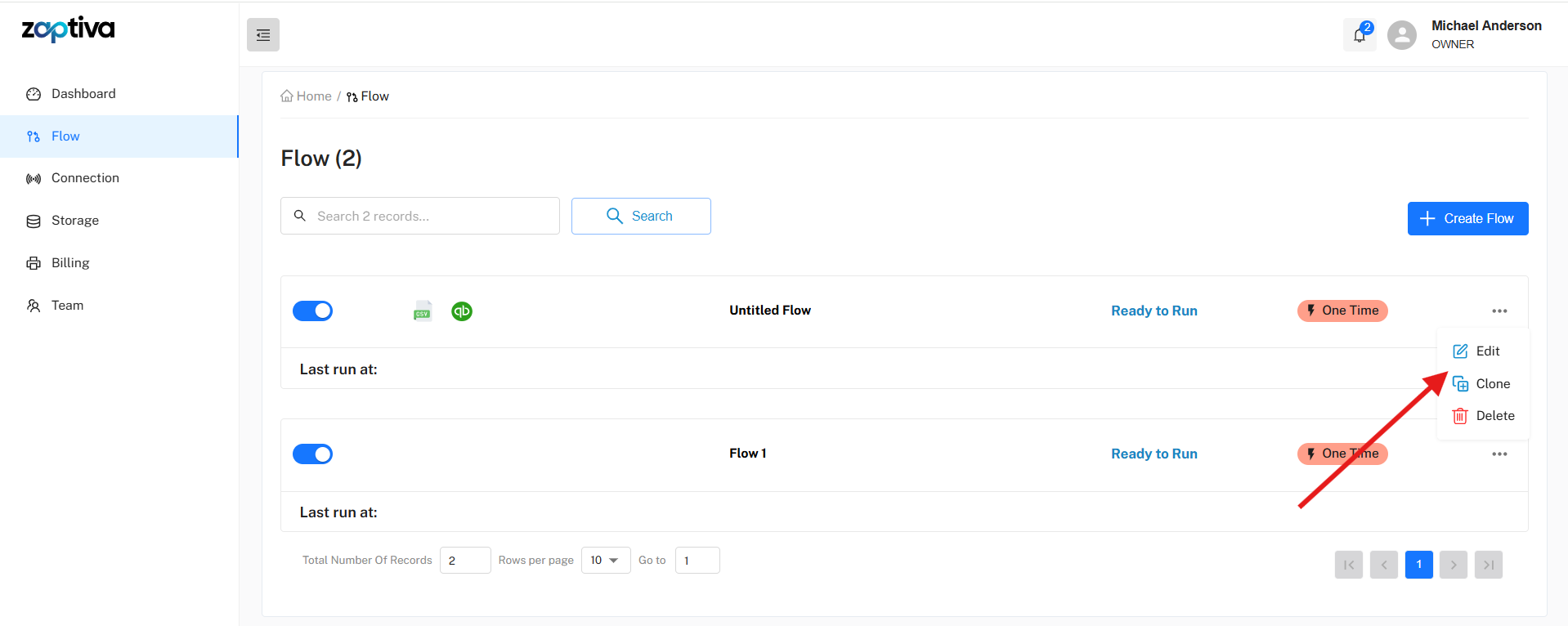Click the Home breadcrumb link
1568x626 pixels.
click(307, 96)
